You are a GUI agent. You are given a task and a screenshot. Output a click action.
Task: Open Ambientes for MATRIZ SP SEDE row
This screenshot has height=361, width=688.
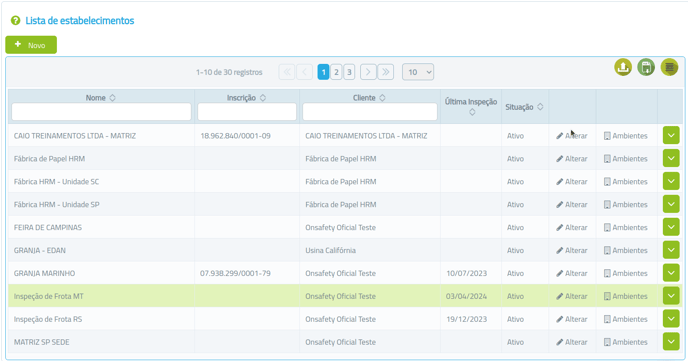(626, 342)
